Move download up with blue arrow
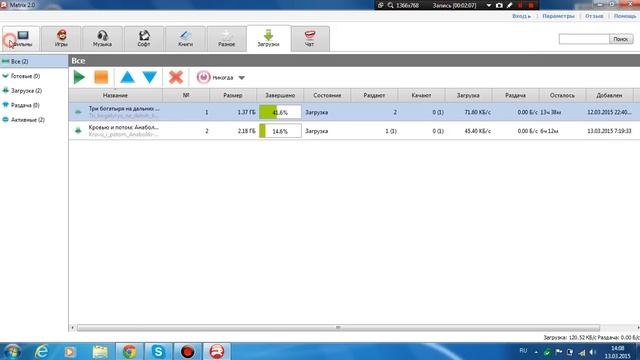This screenshot has width=640, height=360. point(127,77)
